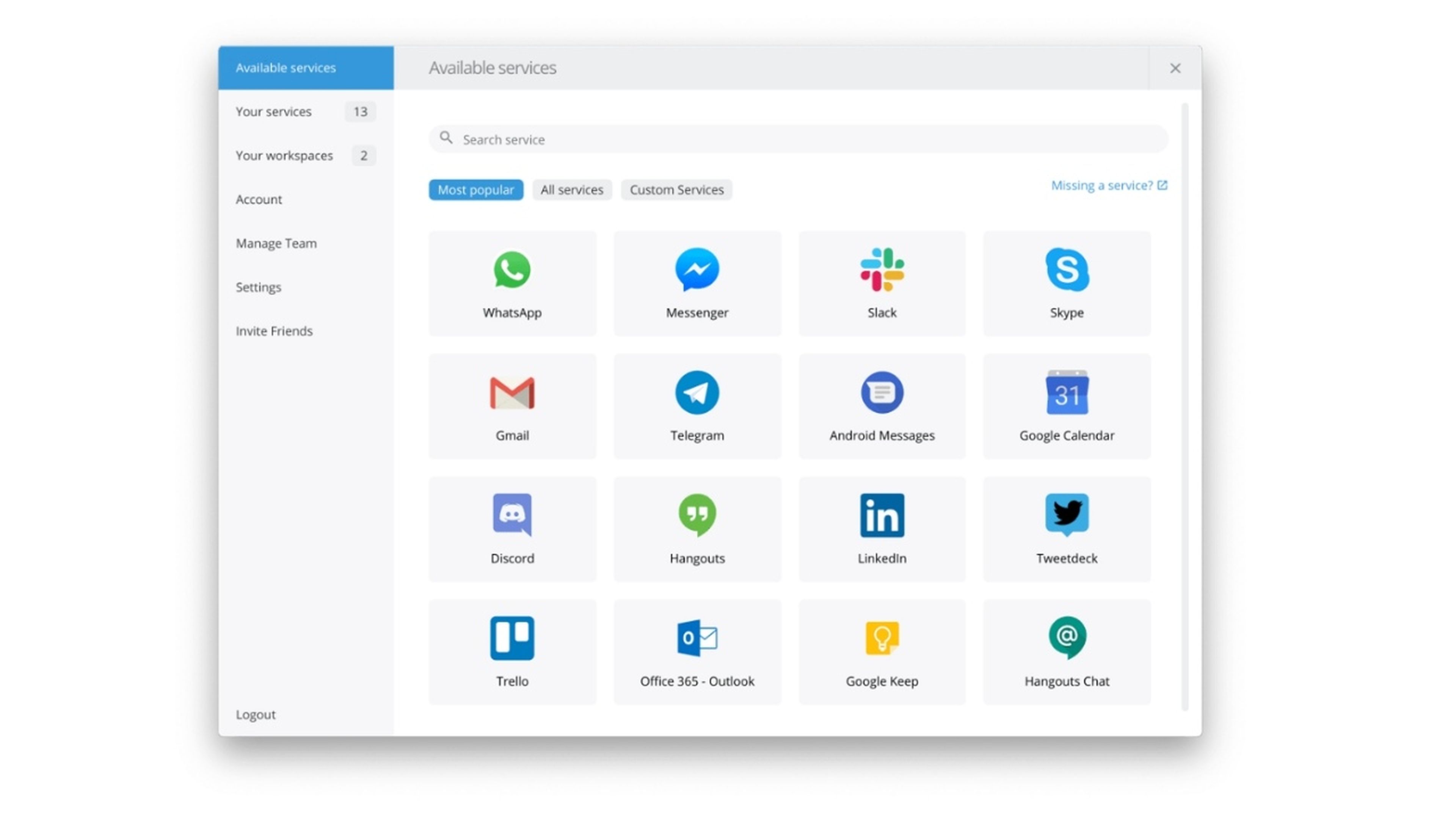Click the 13 badge beside Your services
This screenshot has height=819, width=1456.
[x=361, y=111]
